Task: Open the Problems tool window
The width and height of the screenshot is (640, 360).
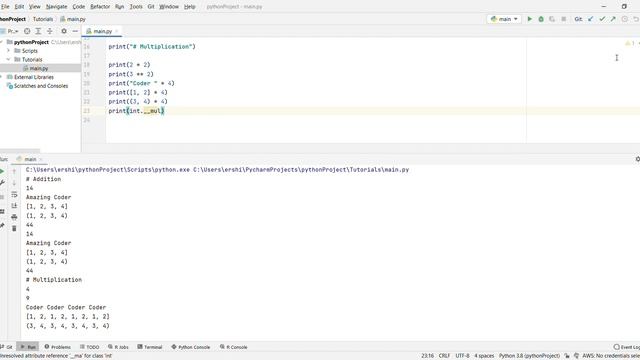Action: [58, 347]
